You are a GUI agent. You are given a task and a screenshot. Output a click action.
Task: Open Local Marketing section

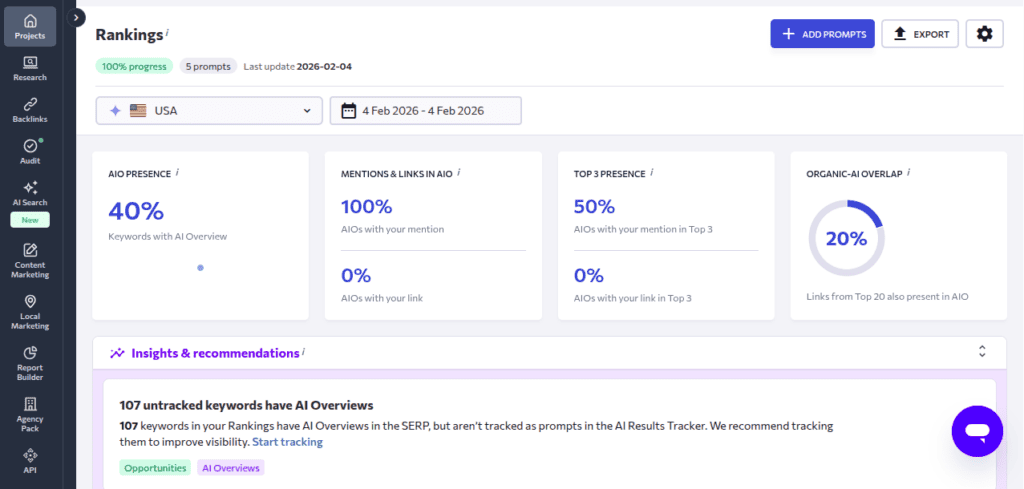click(30, 312)
